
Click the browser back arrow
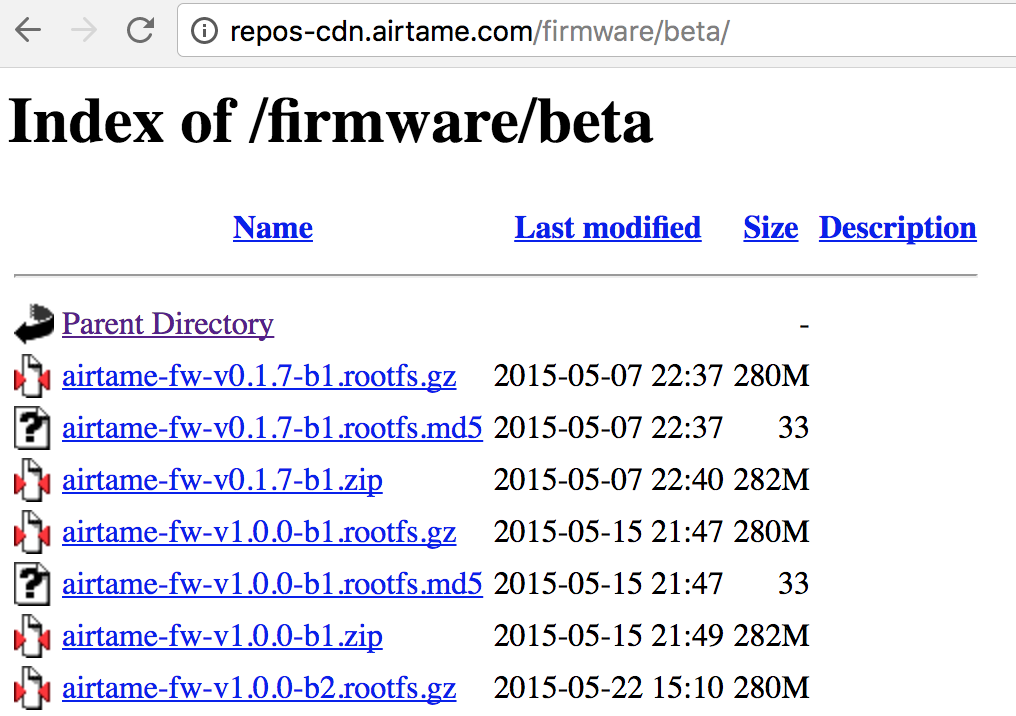click(x=28, y=30)
